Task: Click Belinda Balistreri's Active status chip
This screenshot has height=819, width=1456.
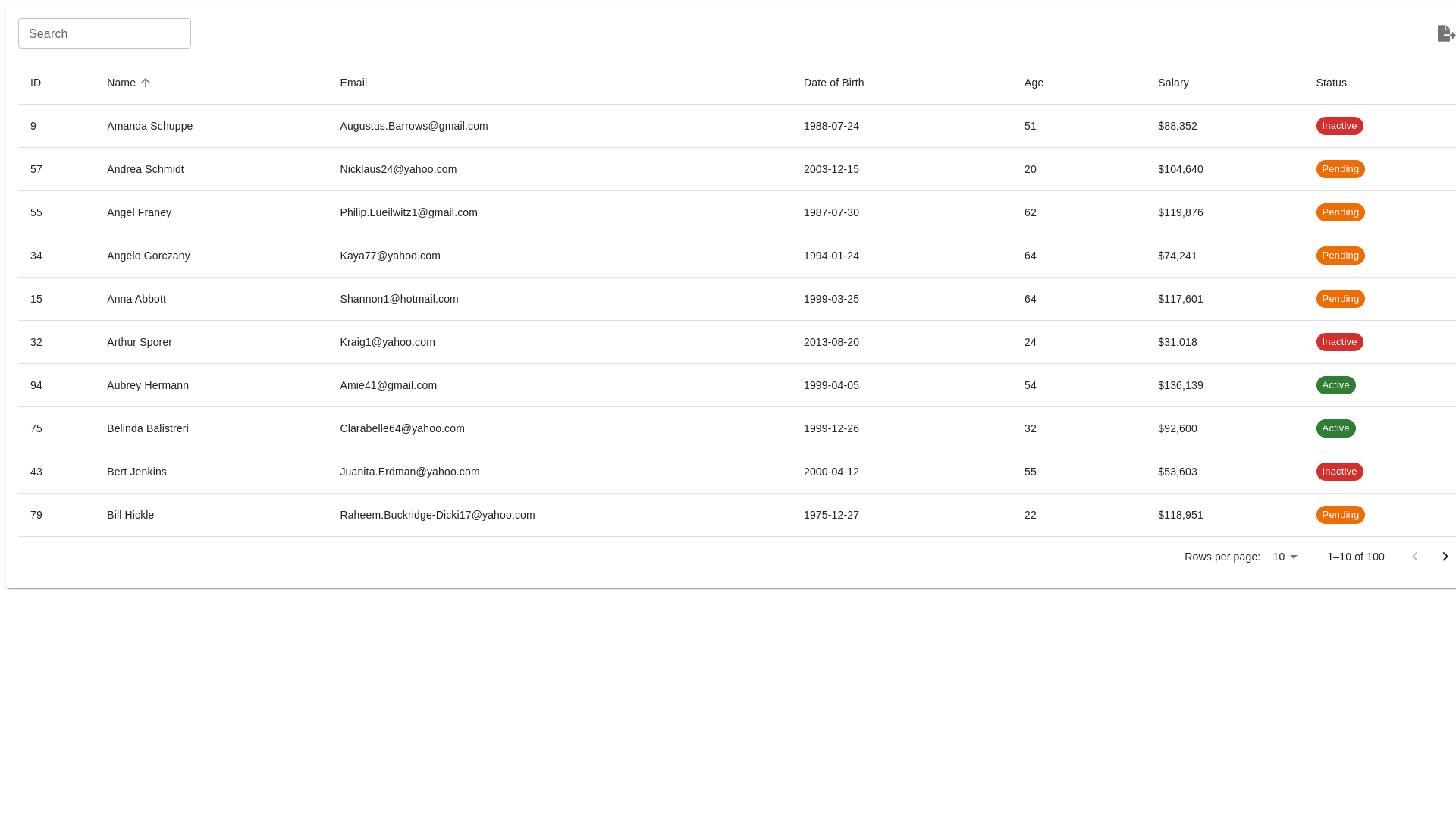Action: 1335,428
